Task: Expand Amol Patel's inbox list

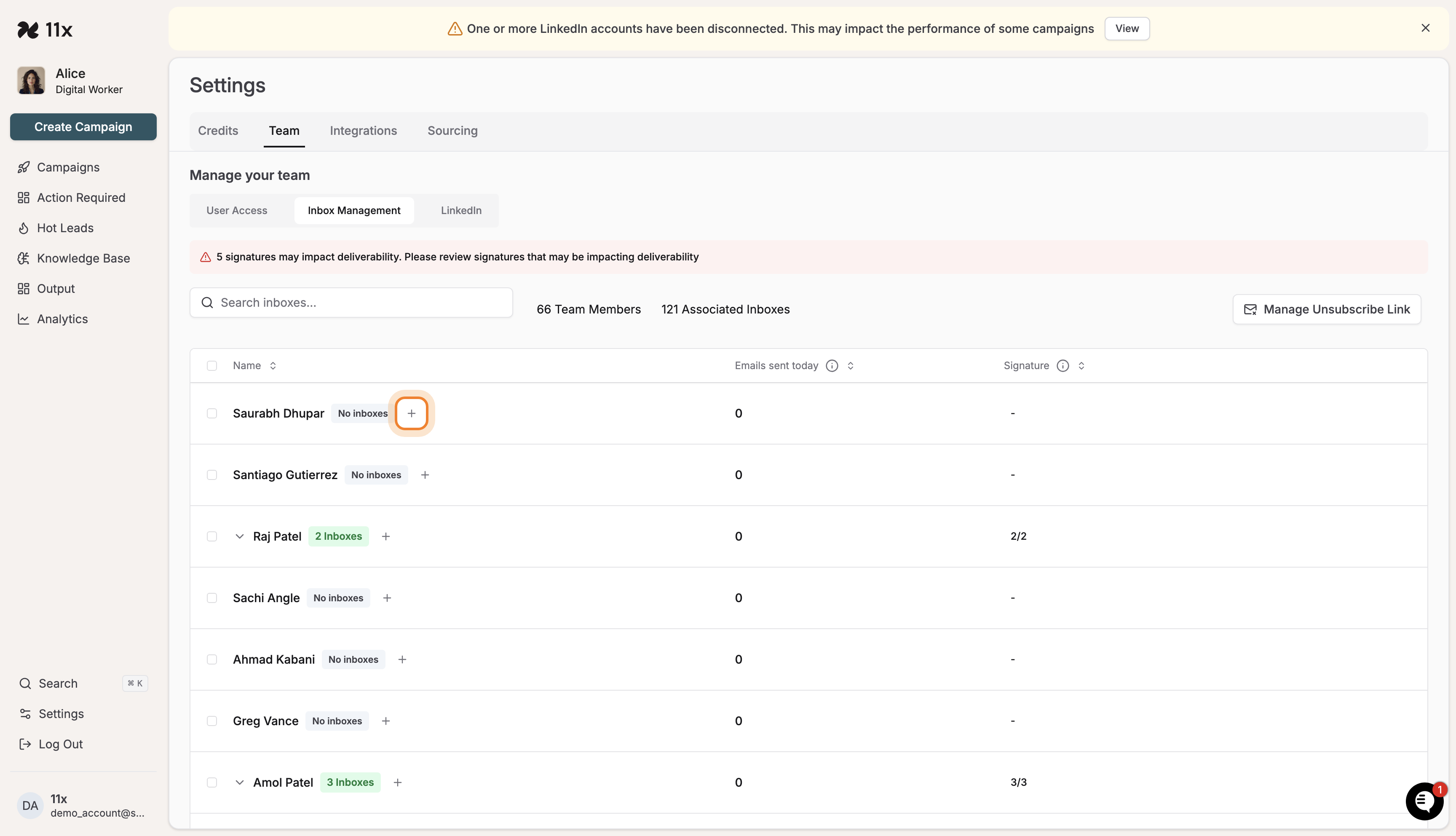Action: pos(240,782)
